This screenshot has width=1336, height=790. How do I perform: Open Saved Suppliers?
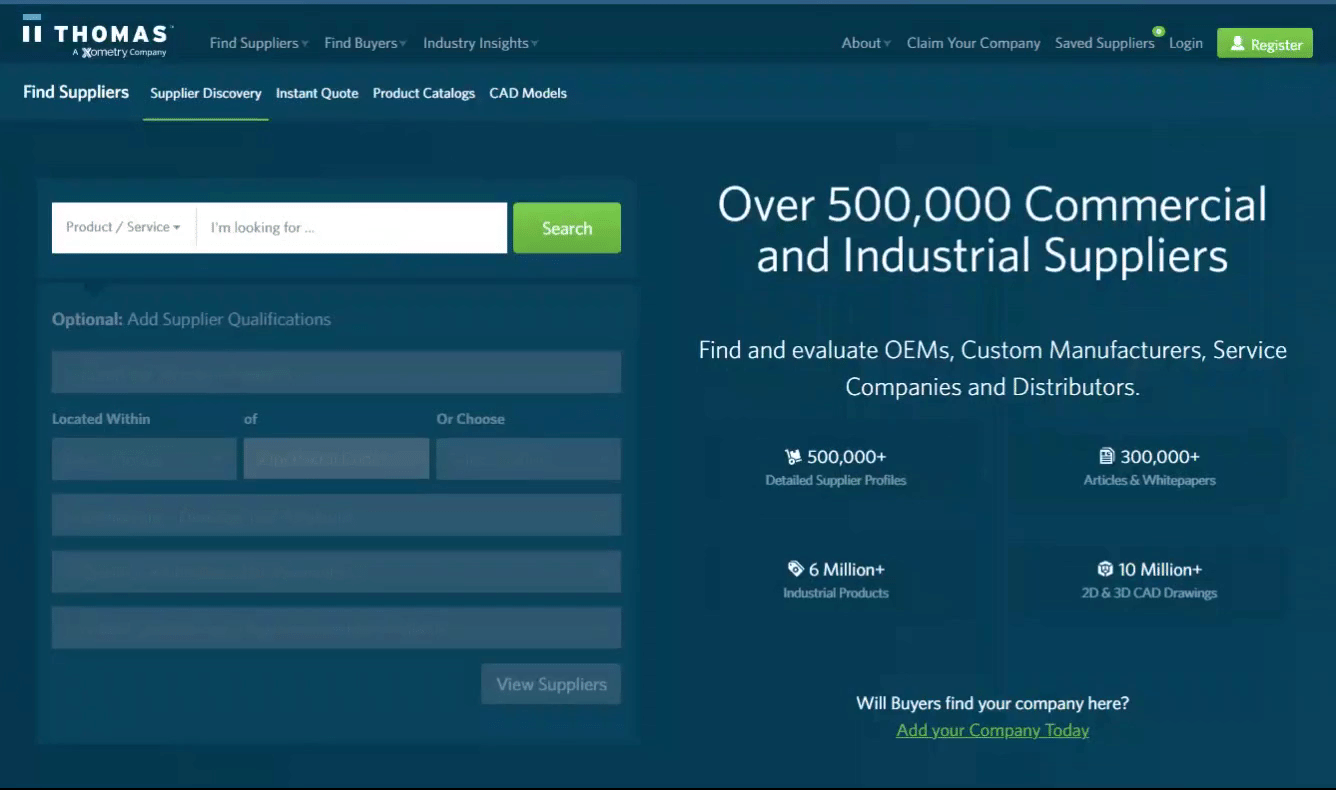pyautogui.click(x=1104, y=43)
